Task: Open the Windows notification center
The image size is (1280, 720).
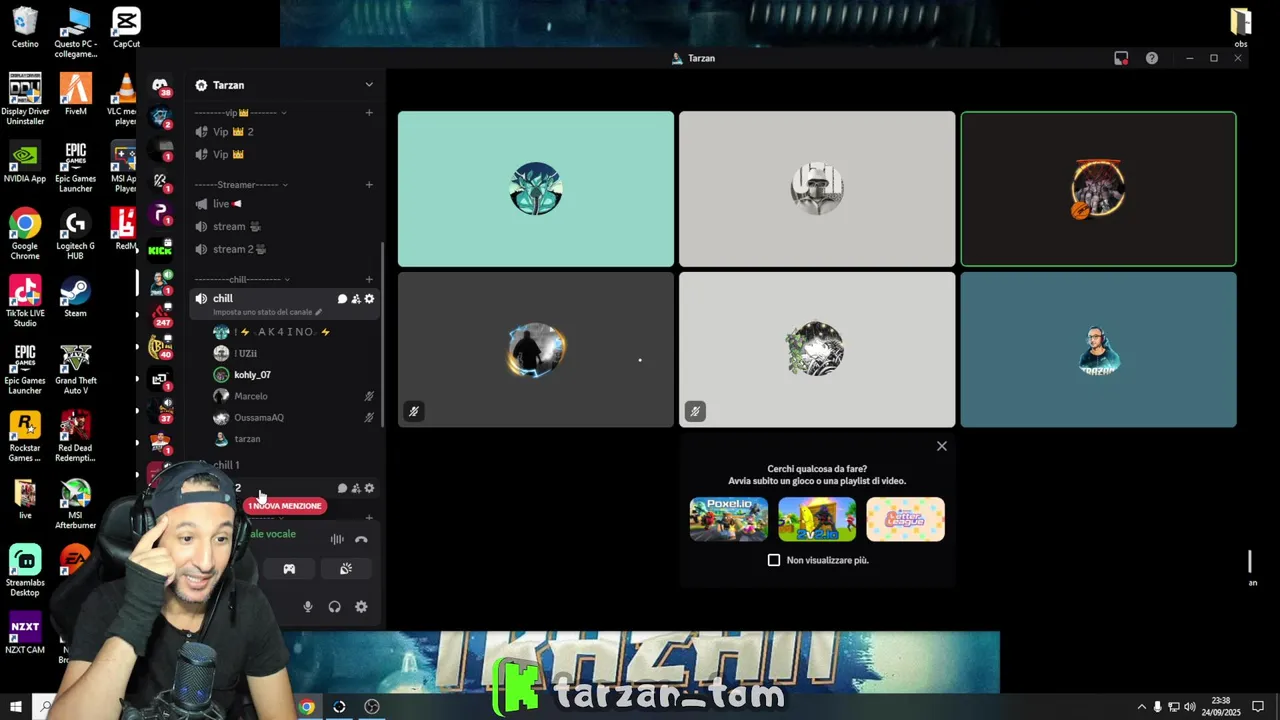Action: click(1258, 707)
